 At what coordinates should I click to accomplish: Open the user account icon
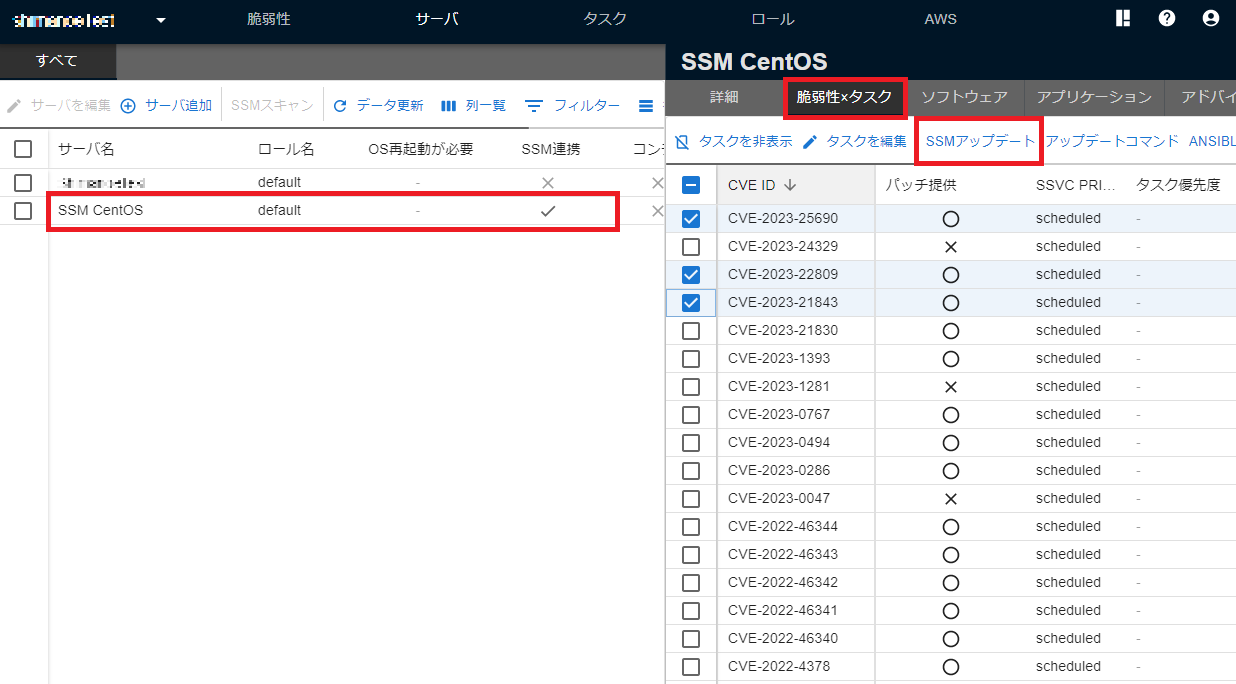[x=1211, y=18]
